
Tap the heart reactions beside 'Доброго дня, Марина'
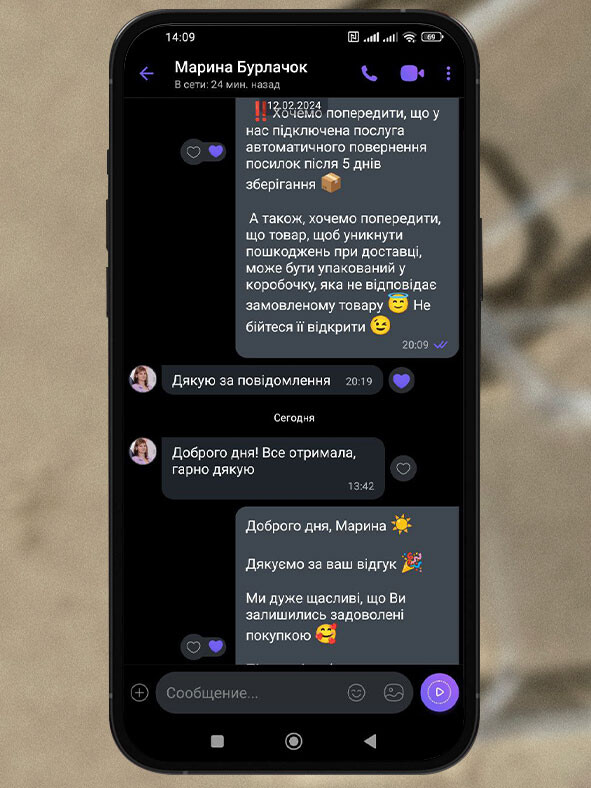coord(204,646)
